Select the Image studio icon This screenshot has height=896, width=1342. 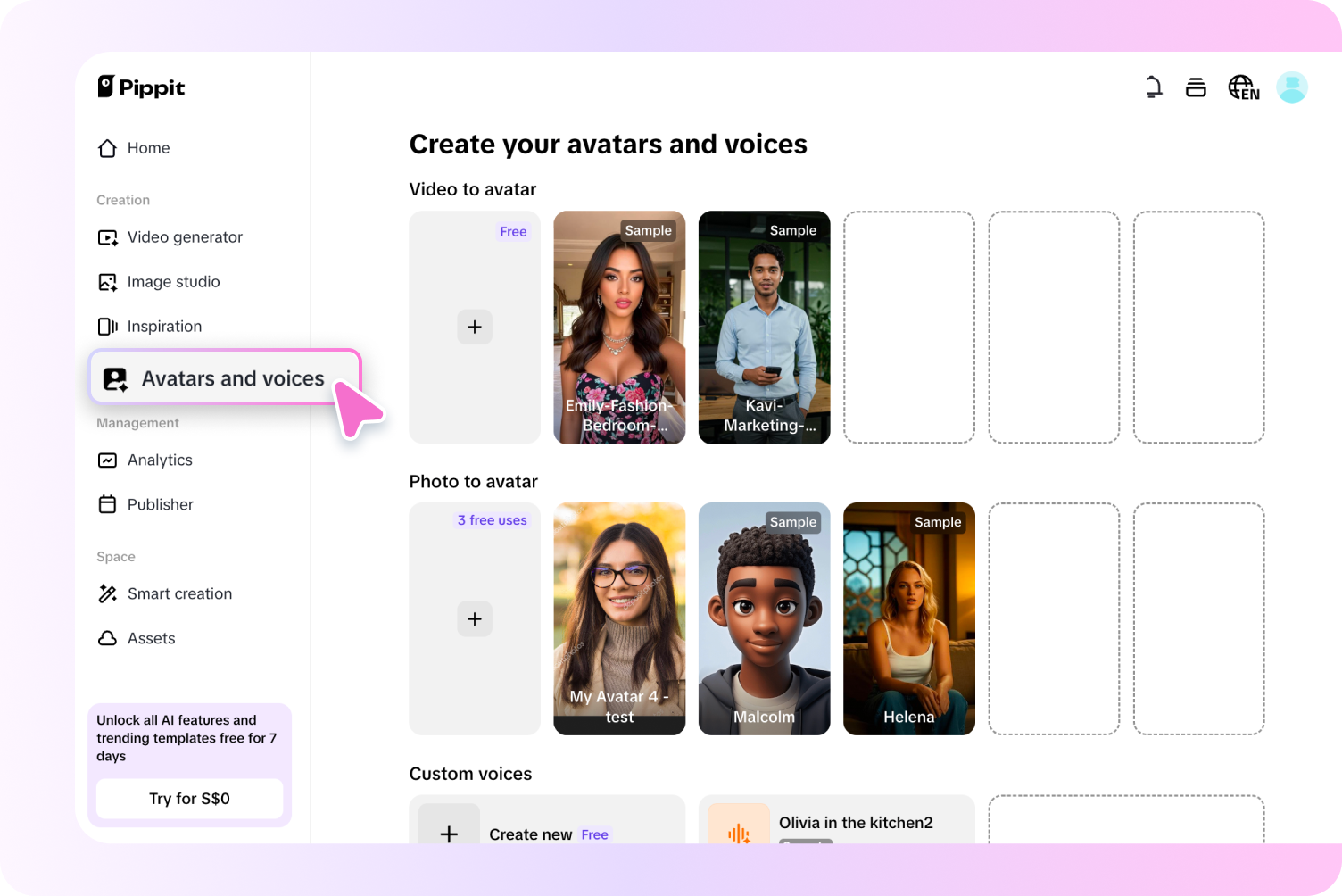[x=107, y=281]
